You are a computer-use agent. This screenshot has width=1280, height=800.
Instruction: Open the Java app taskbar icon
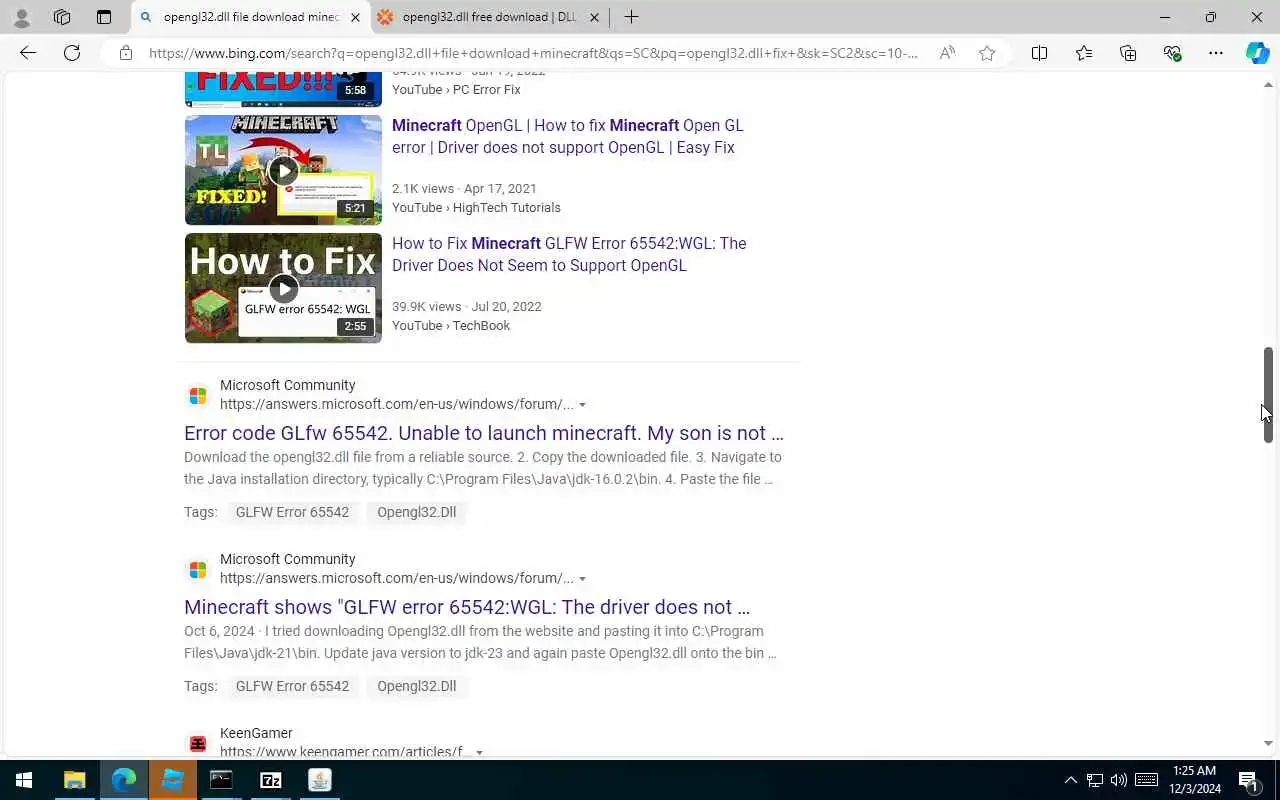(319, 780)
